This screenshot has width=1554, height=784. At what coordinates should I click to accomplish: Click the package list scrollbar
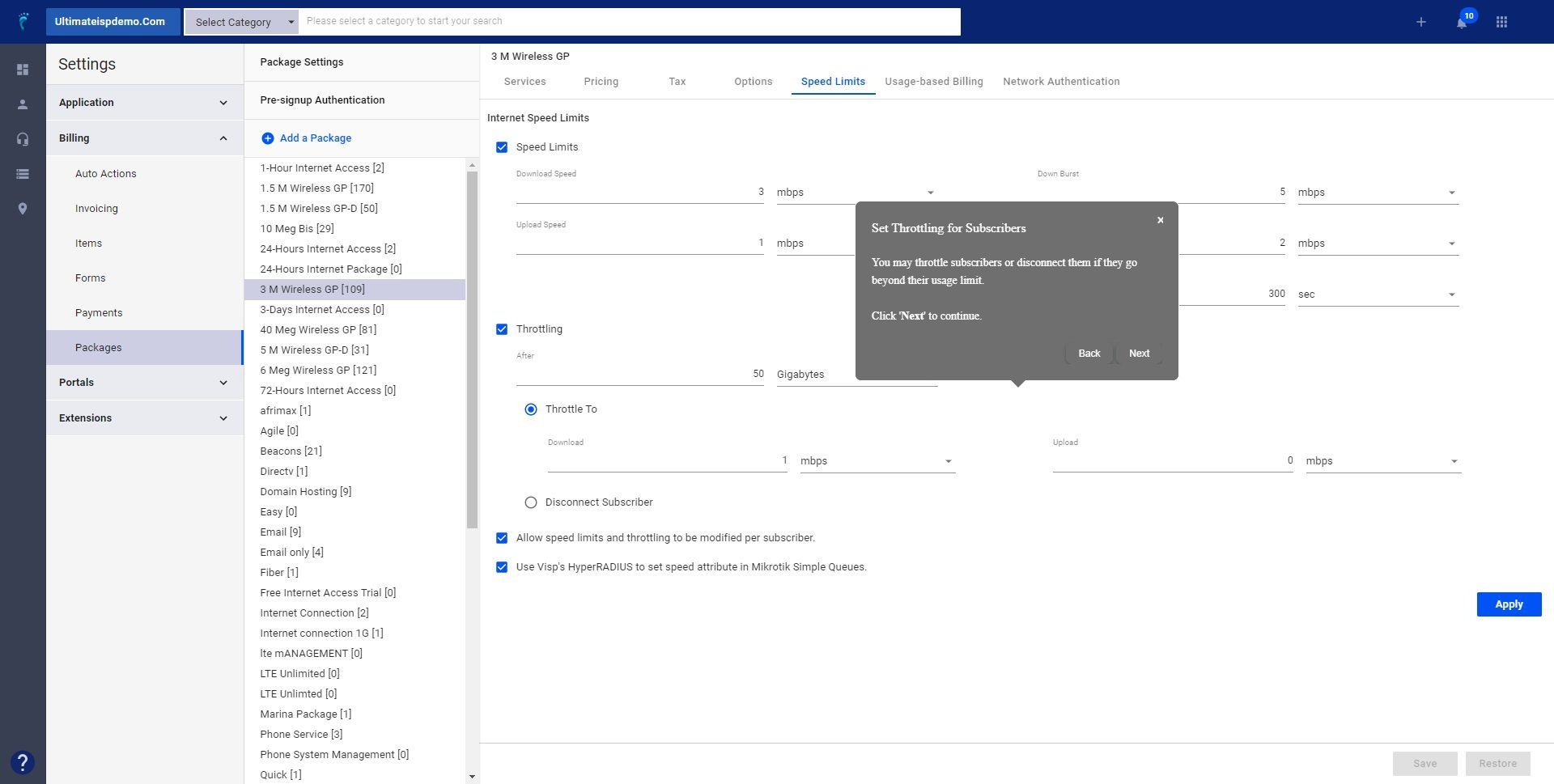pyautogui.click(x=472, y=350)
